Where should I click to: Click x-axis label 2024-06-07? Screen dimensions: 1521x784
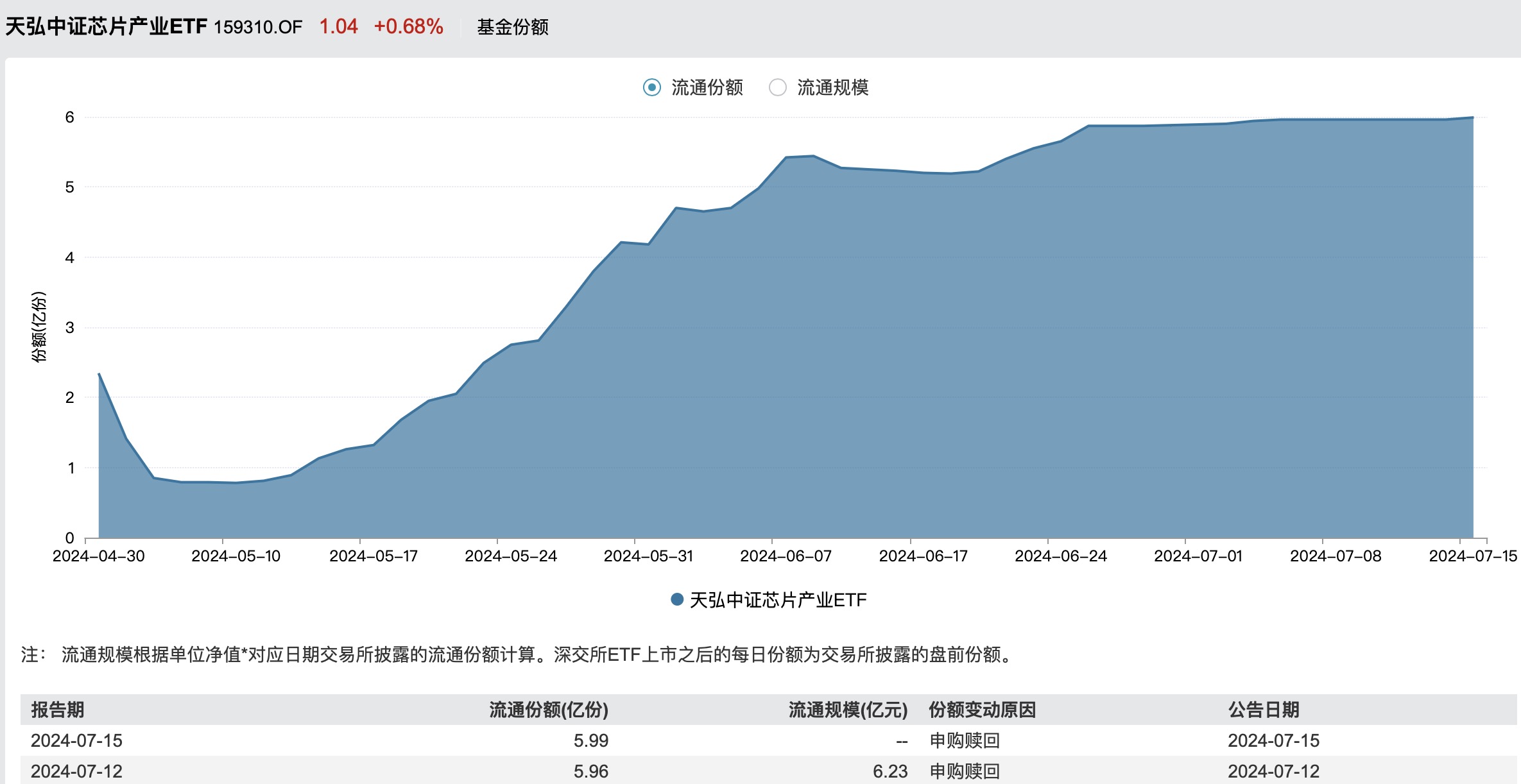(786, 556)
